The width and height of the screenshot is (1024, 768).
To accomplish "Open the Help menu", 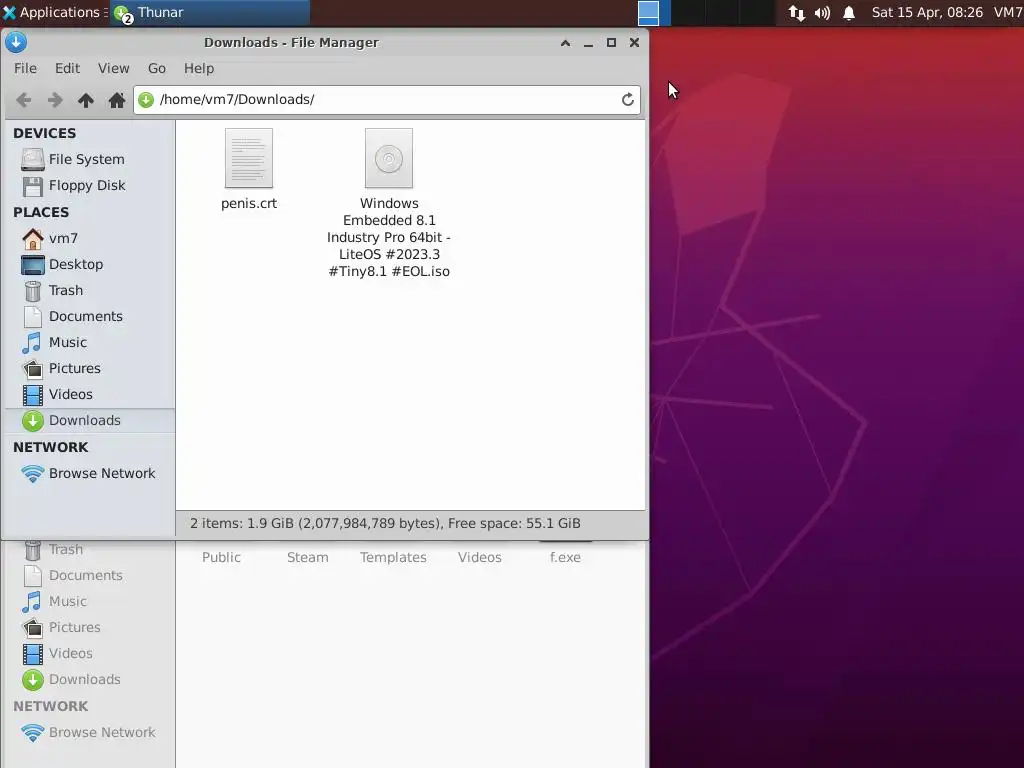I will (199, 69).
